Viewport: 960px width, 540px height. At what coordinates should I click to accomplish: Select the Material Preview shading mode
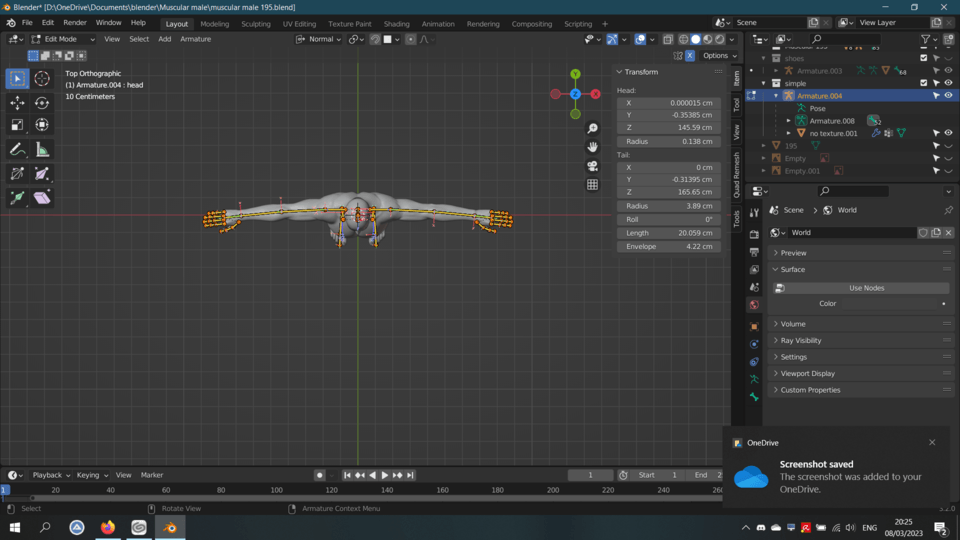click(x=708, y=39)
